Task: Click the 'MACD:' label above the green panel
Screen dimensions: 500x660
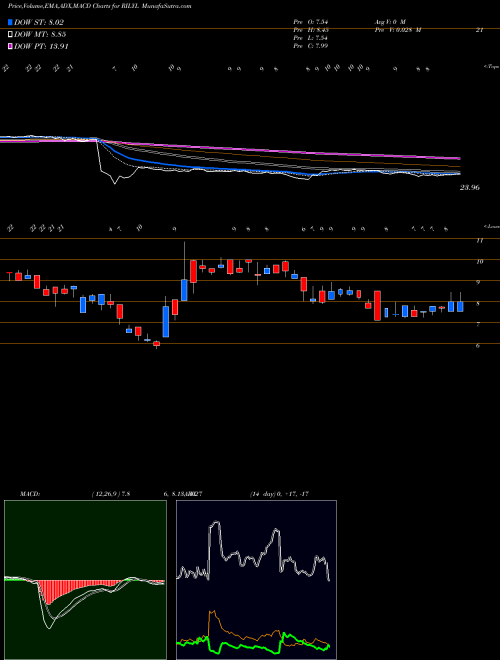Action: (29, 493)
